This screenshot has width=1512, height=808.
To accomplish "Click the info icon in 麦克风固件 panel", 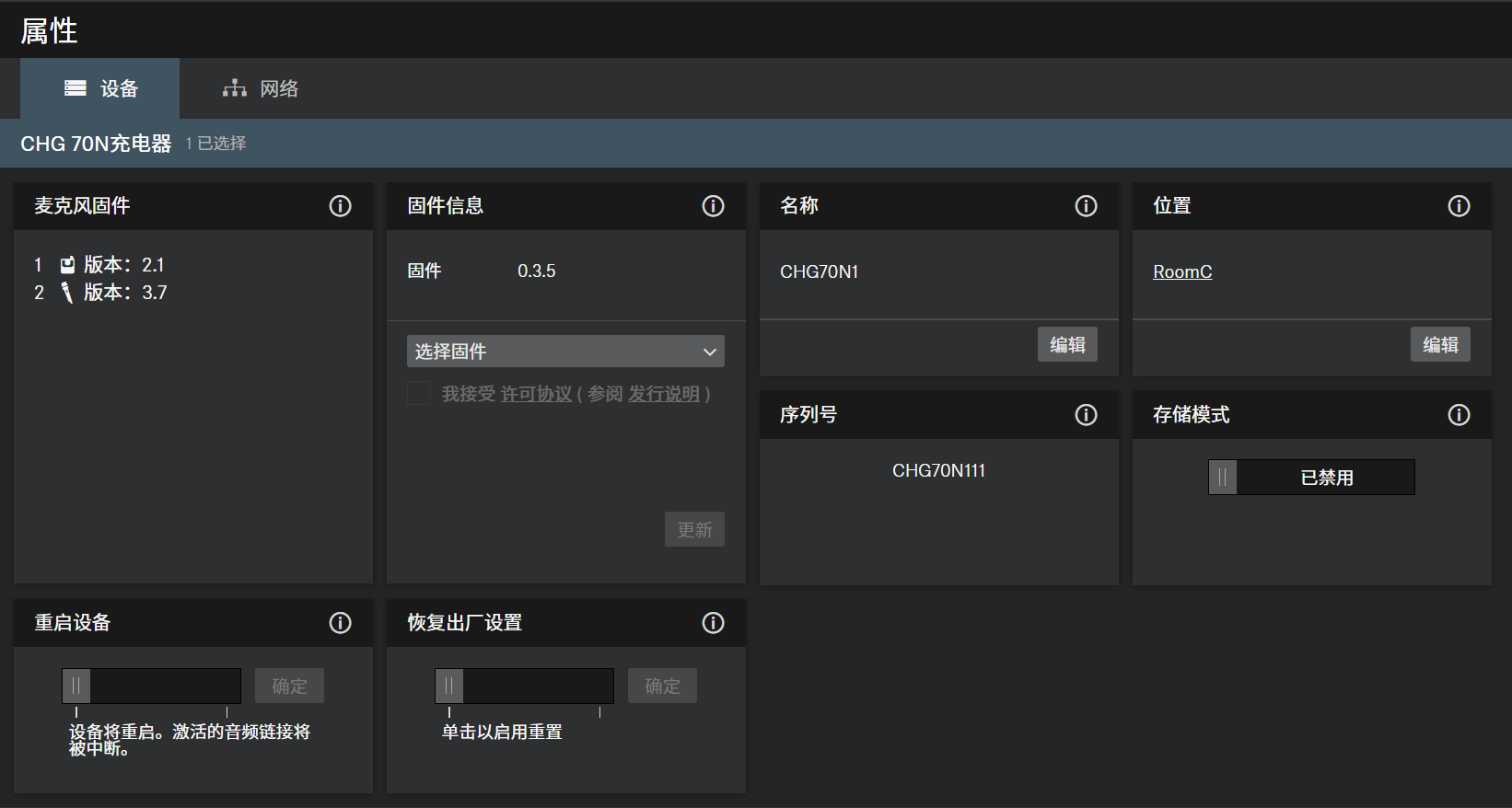I will [340, 206].
